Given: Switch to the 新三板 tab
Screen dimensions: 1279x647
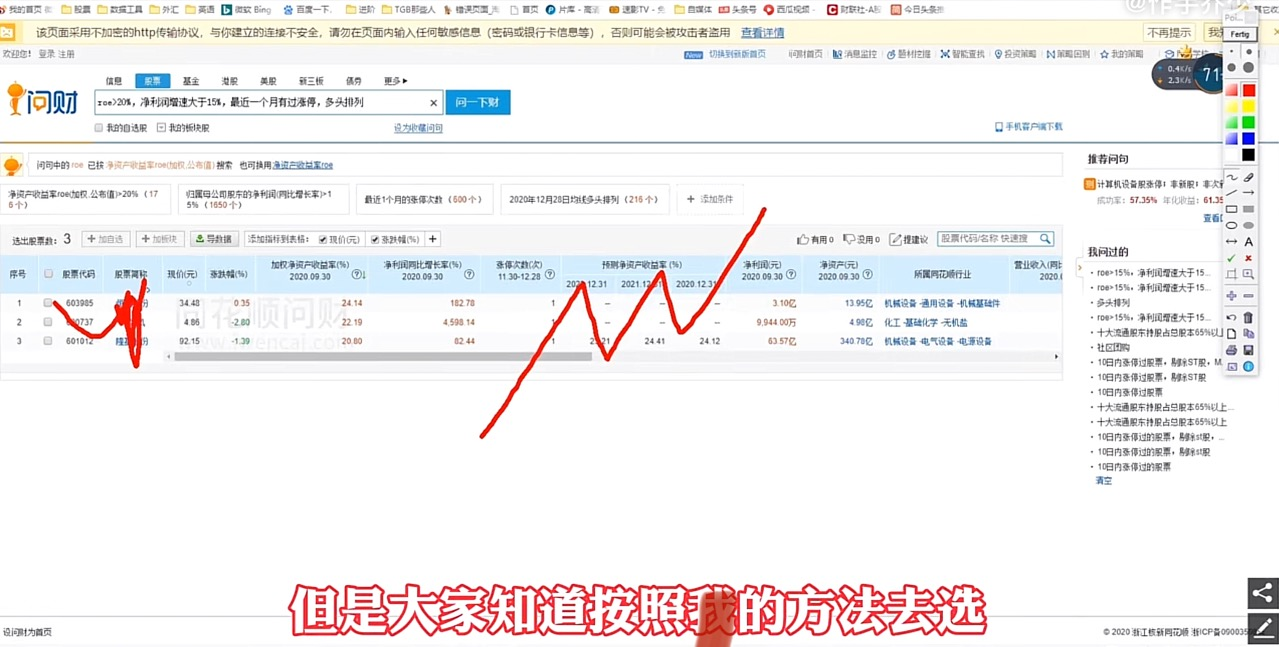Looking at the screenshot, I should (311, 81).
